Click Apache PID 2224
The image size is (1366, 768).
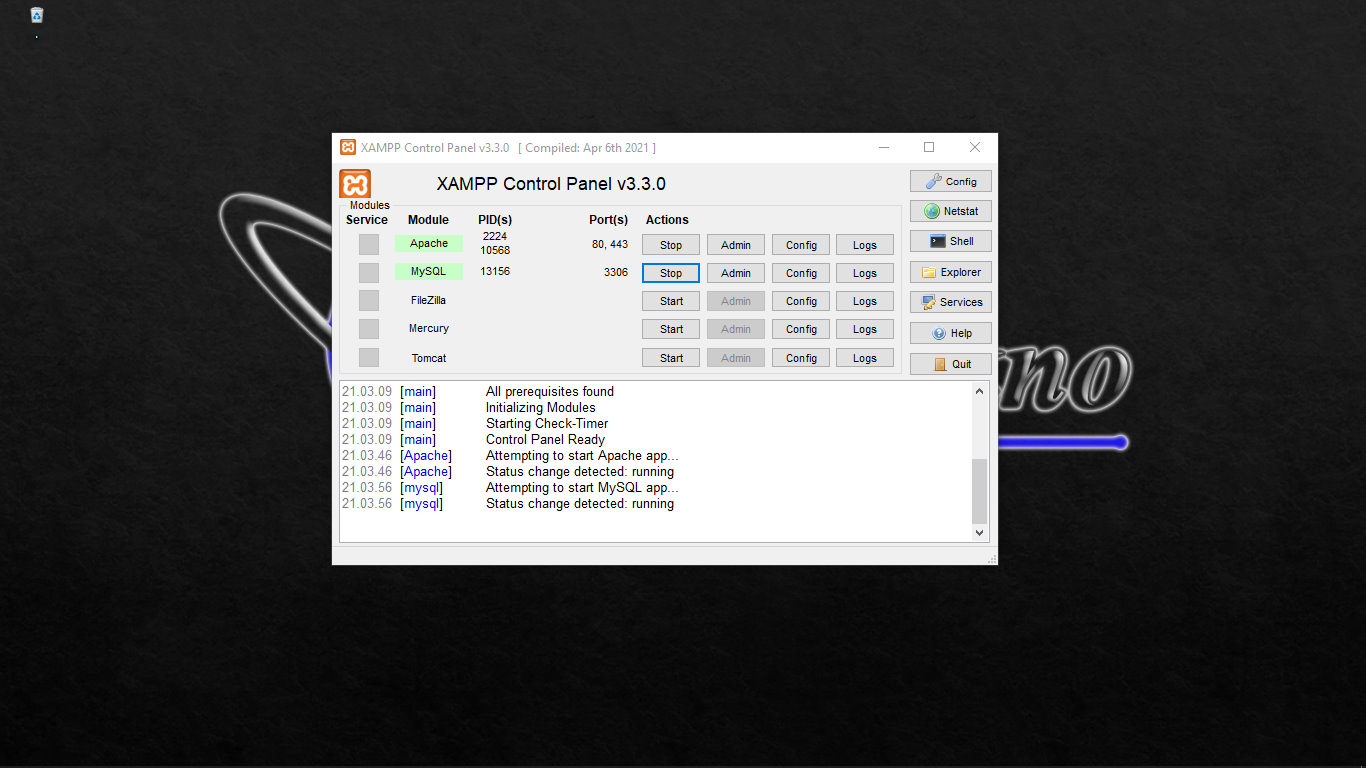pos(495,236)
